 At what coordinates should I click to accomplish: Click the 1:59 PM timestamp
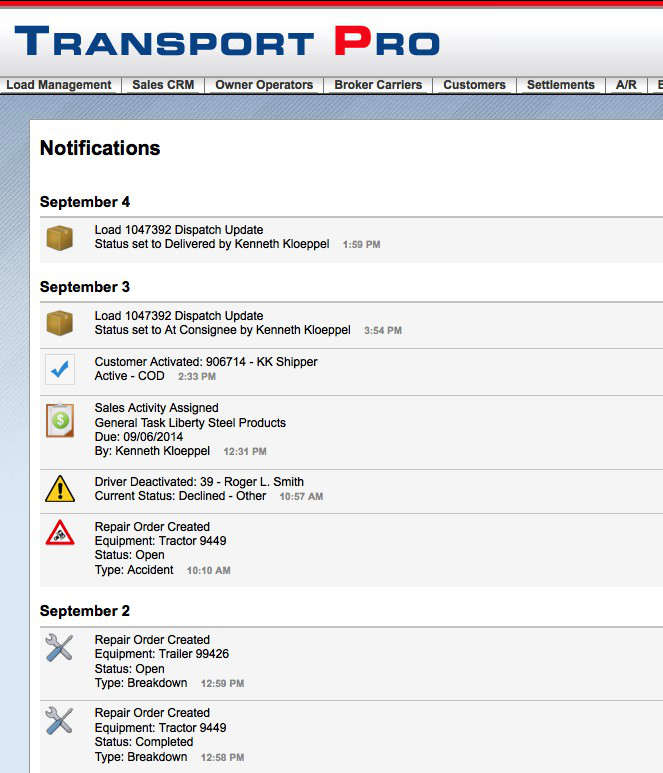[x=361, y=245]
